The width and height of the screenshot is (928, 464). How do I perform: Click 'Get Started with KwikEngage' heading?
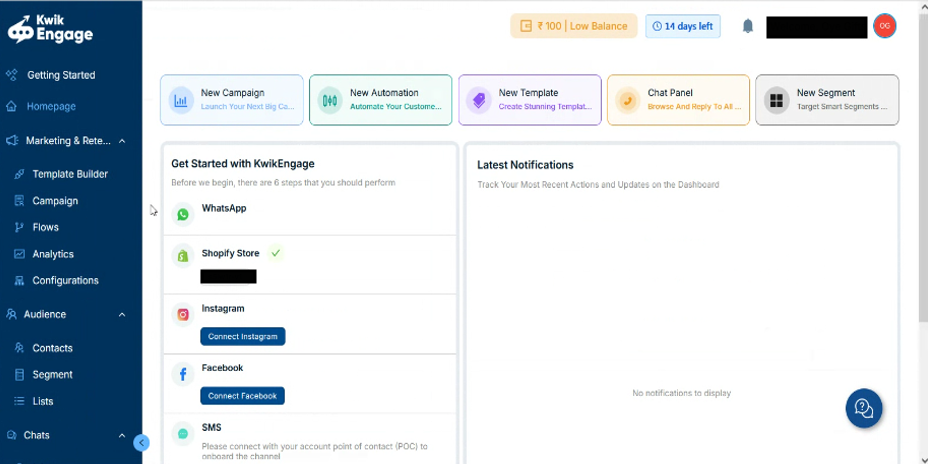tap(243, 163)
